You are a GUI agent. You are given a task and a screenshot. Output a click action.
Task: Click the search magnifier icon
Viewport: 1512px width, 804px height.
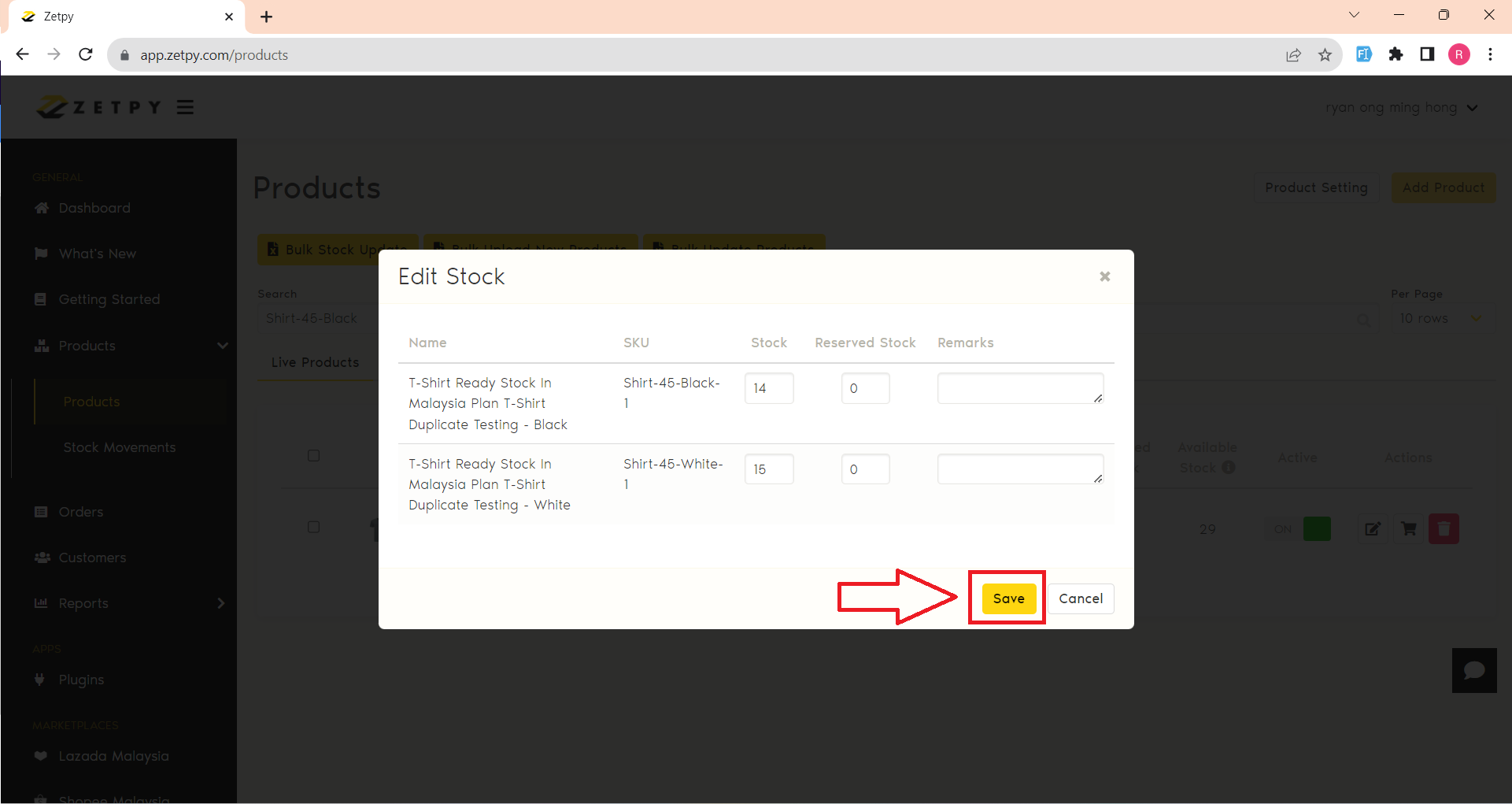[x=1362, y=319]
